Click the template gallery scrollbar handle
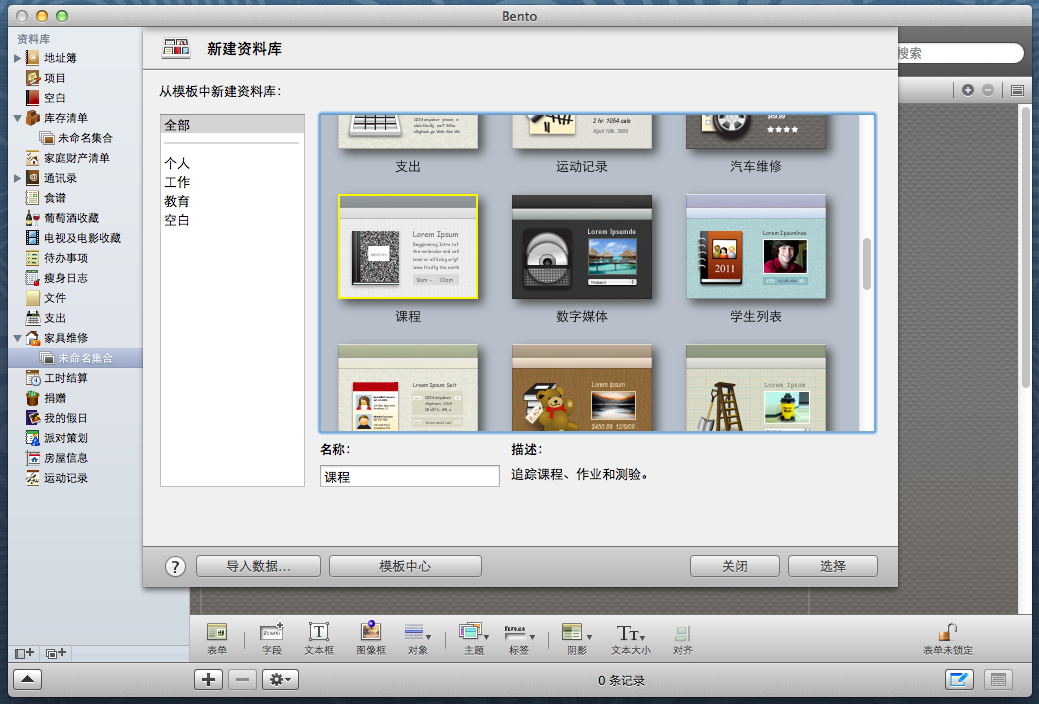 click(867, 264)
